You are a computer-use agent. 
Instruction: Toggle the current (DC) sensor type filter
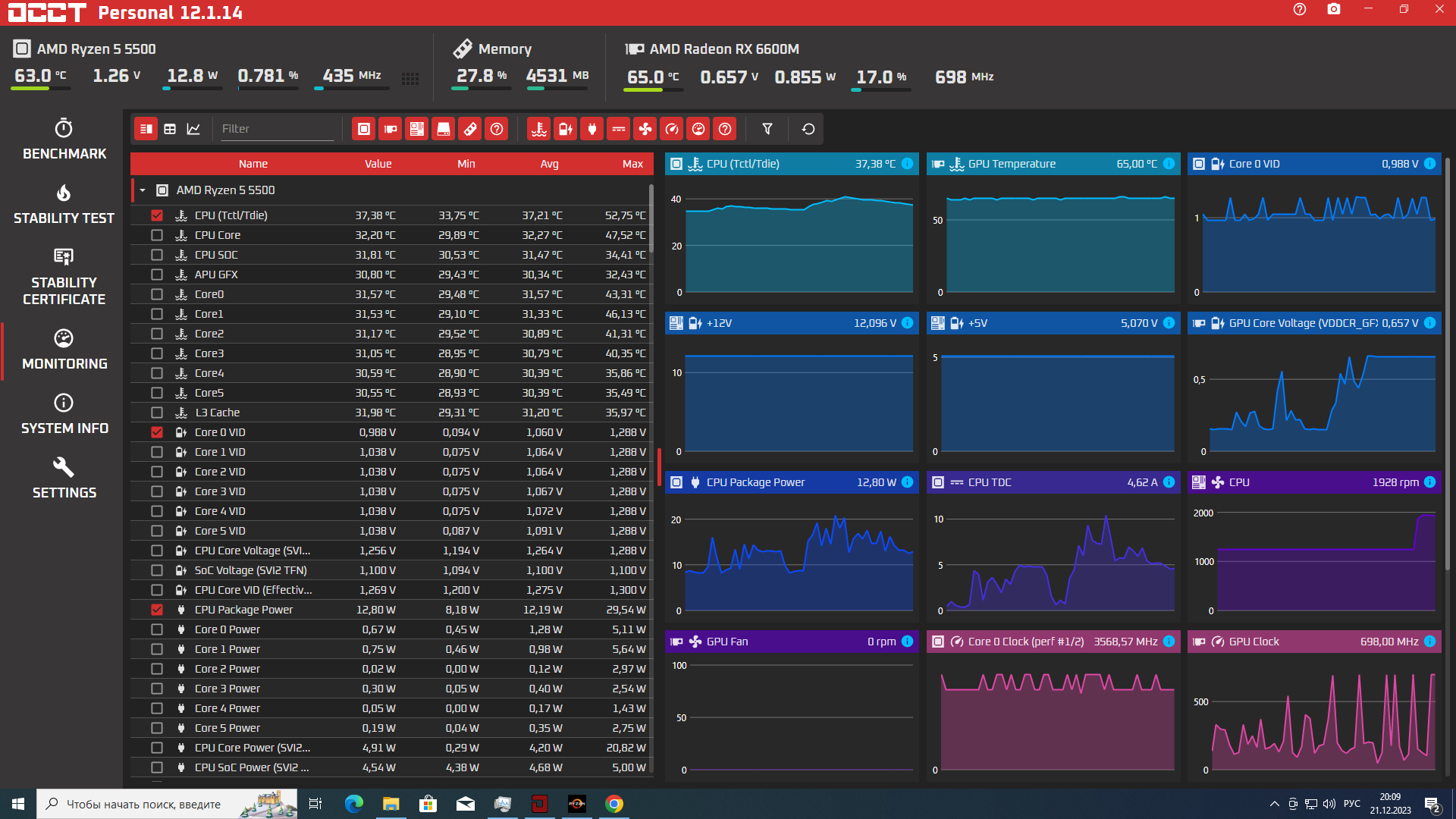(619, 129)
